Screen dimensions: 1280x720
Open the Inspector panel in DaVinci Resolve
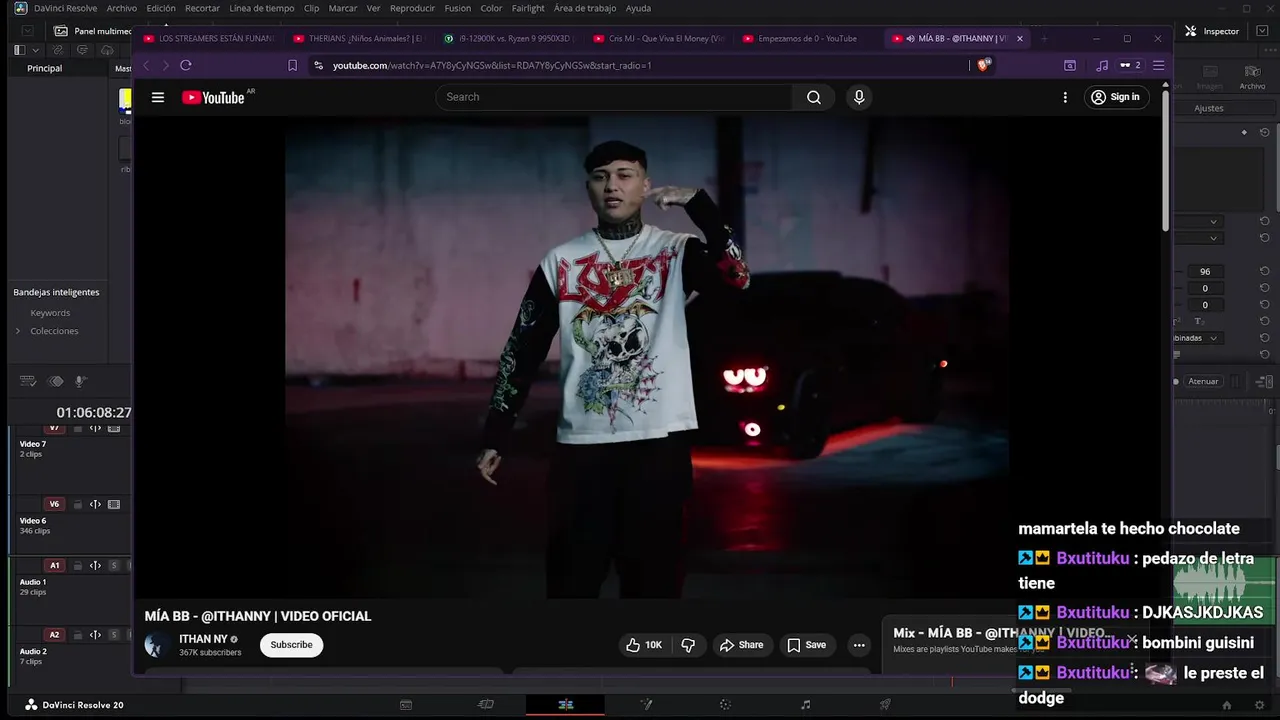1212,31
